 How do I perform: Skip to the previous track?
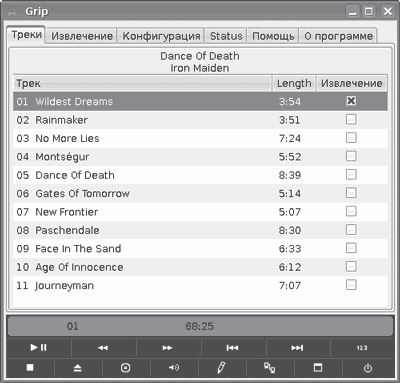[x=232, y=348]
